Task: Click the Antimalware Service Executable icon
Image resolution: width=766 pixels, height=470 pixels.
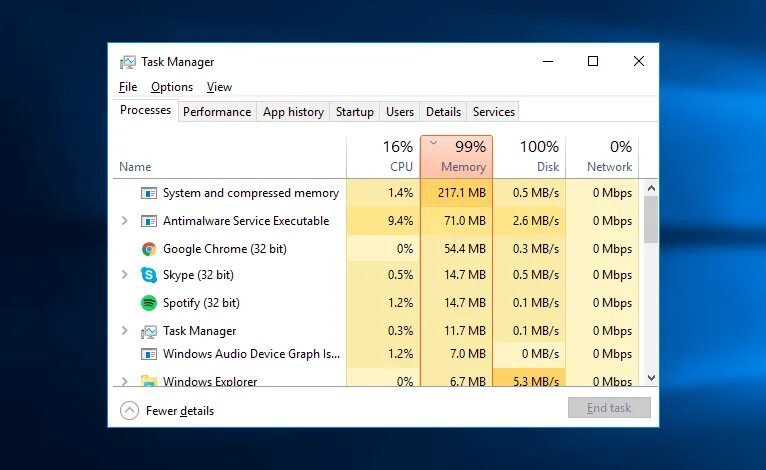Action: pyautogui.click(x=149, y=221)
